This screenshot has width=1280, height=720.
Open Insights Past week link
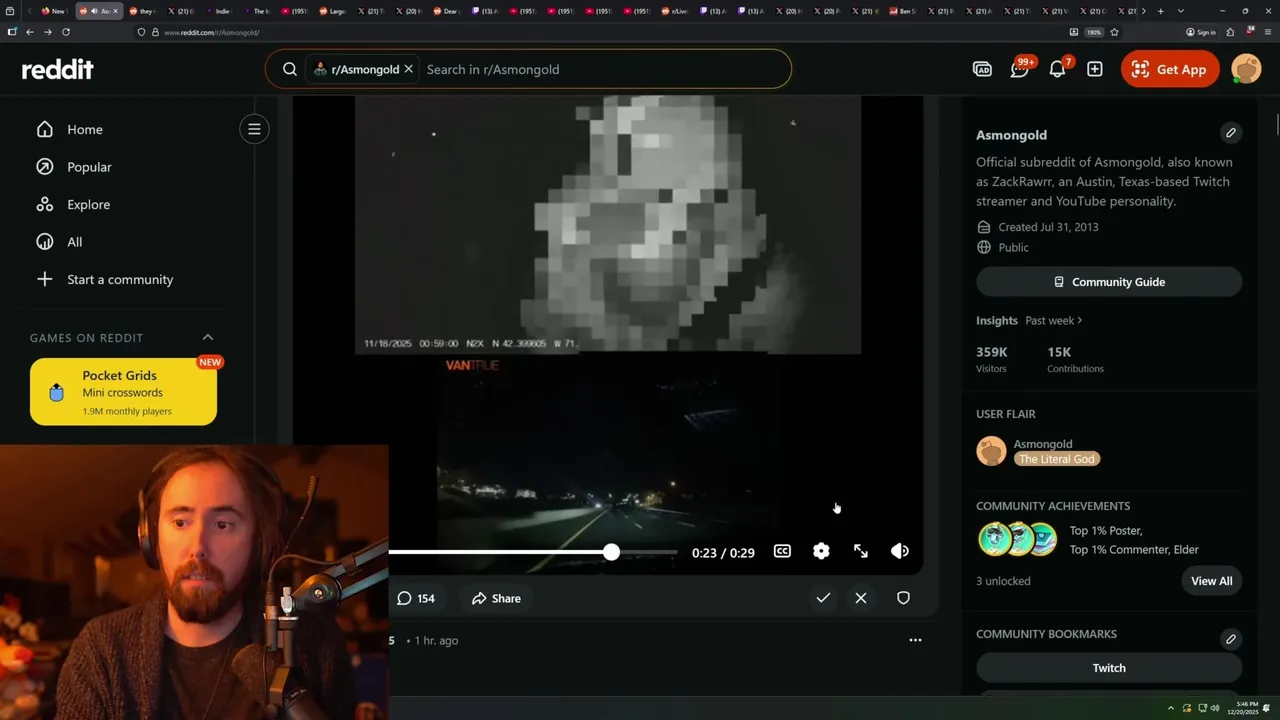[x=1053, y=320]
